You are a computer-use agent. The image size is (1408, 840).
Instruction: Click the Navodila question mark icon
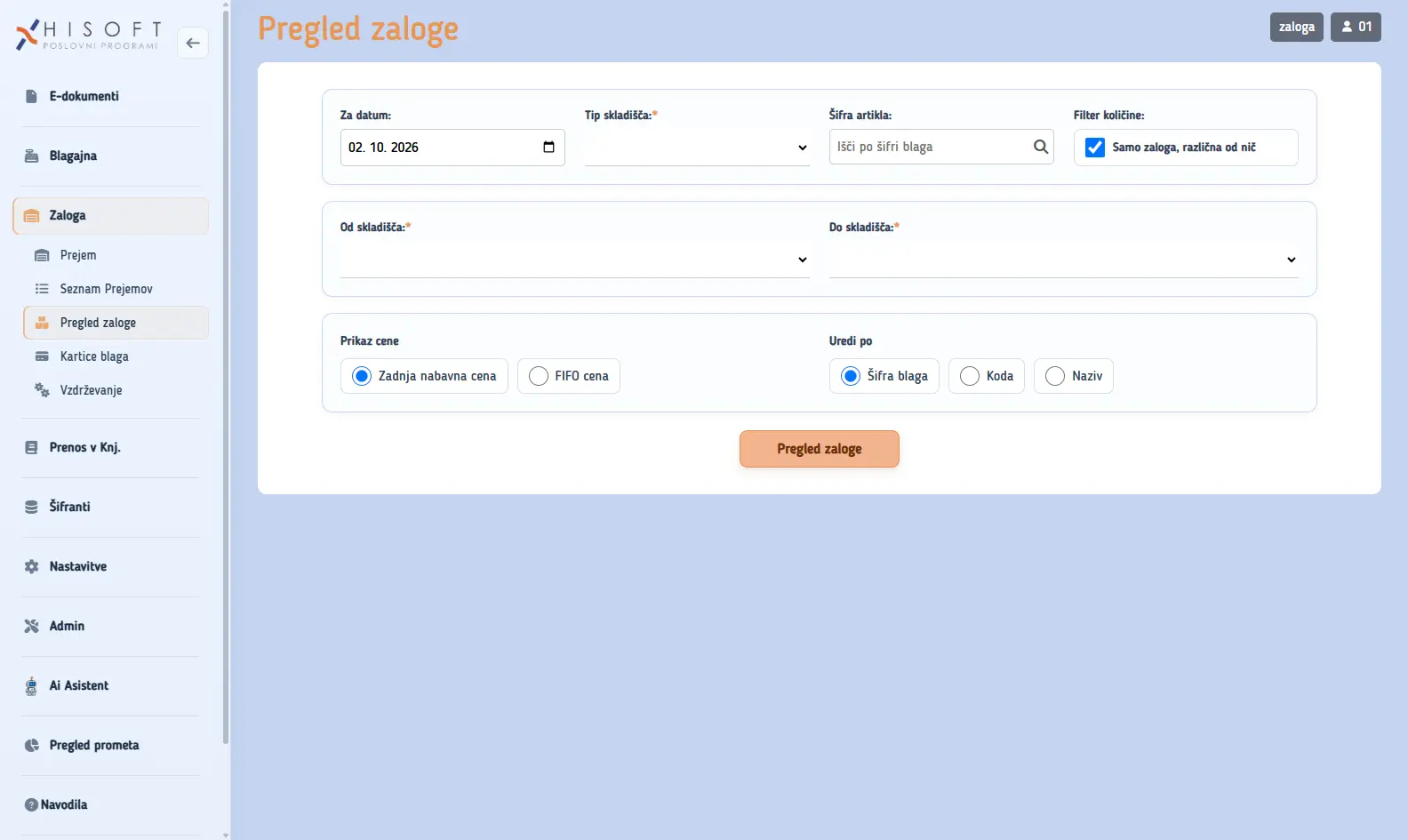pyautogui.click(x=31, y=804)
